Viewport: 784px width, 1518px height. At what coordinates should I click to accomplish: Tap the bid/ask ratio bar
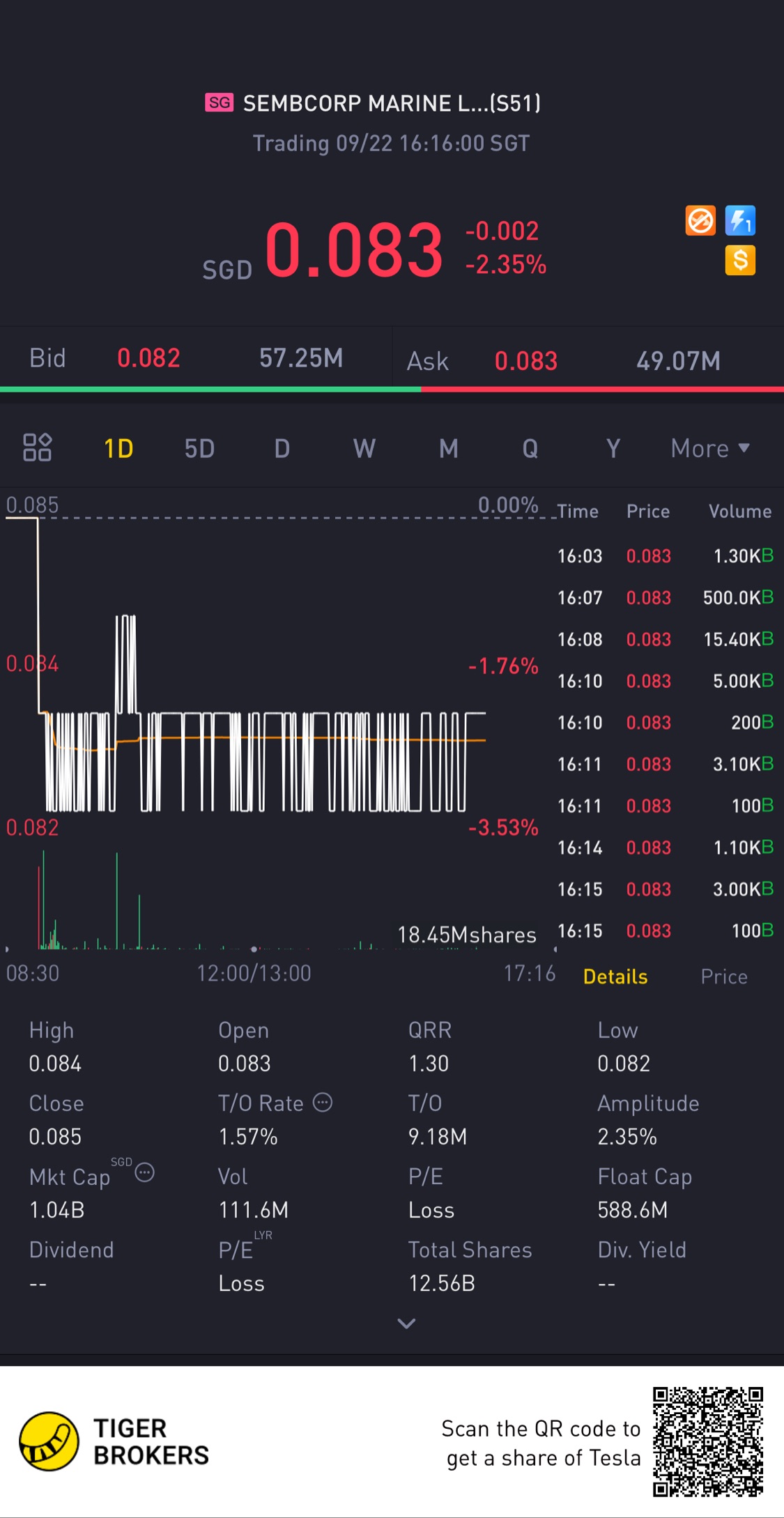click(392, 389)
